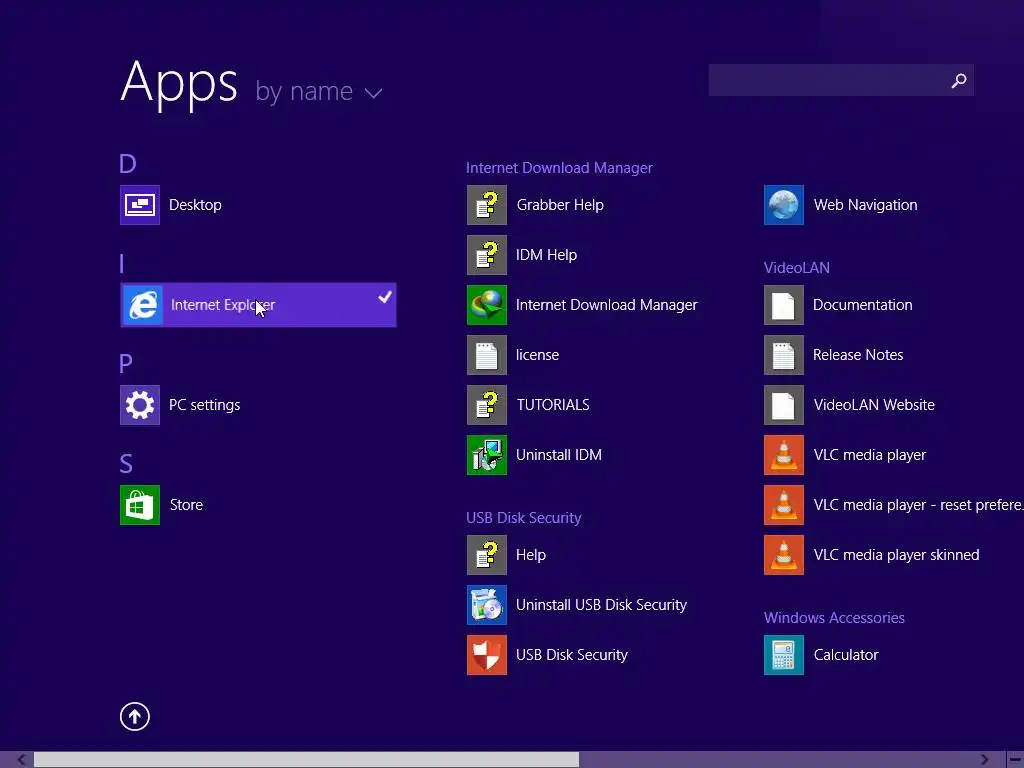Viewport: 1024px width, 768px height.
Task: Click the Windows Accessories group header
Action: click(x=834, y=618)
